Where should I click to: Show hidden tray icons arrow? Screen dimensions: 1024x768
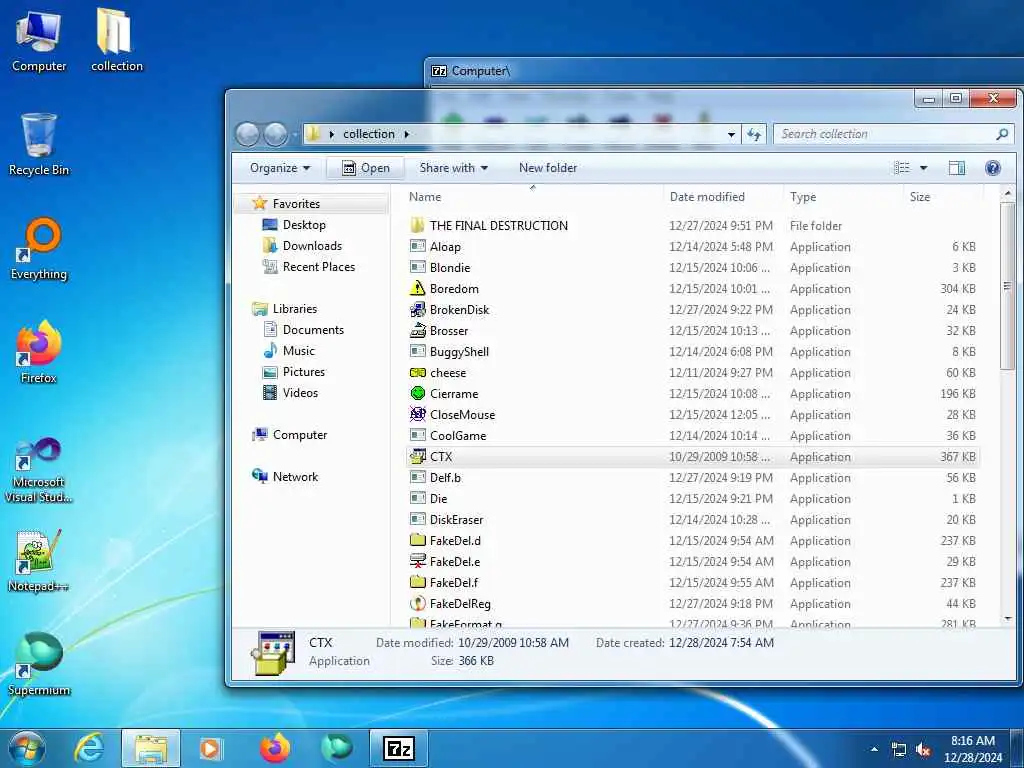[x=874, y=749]
